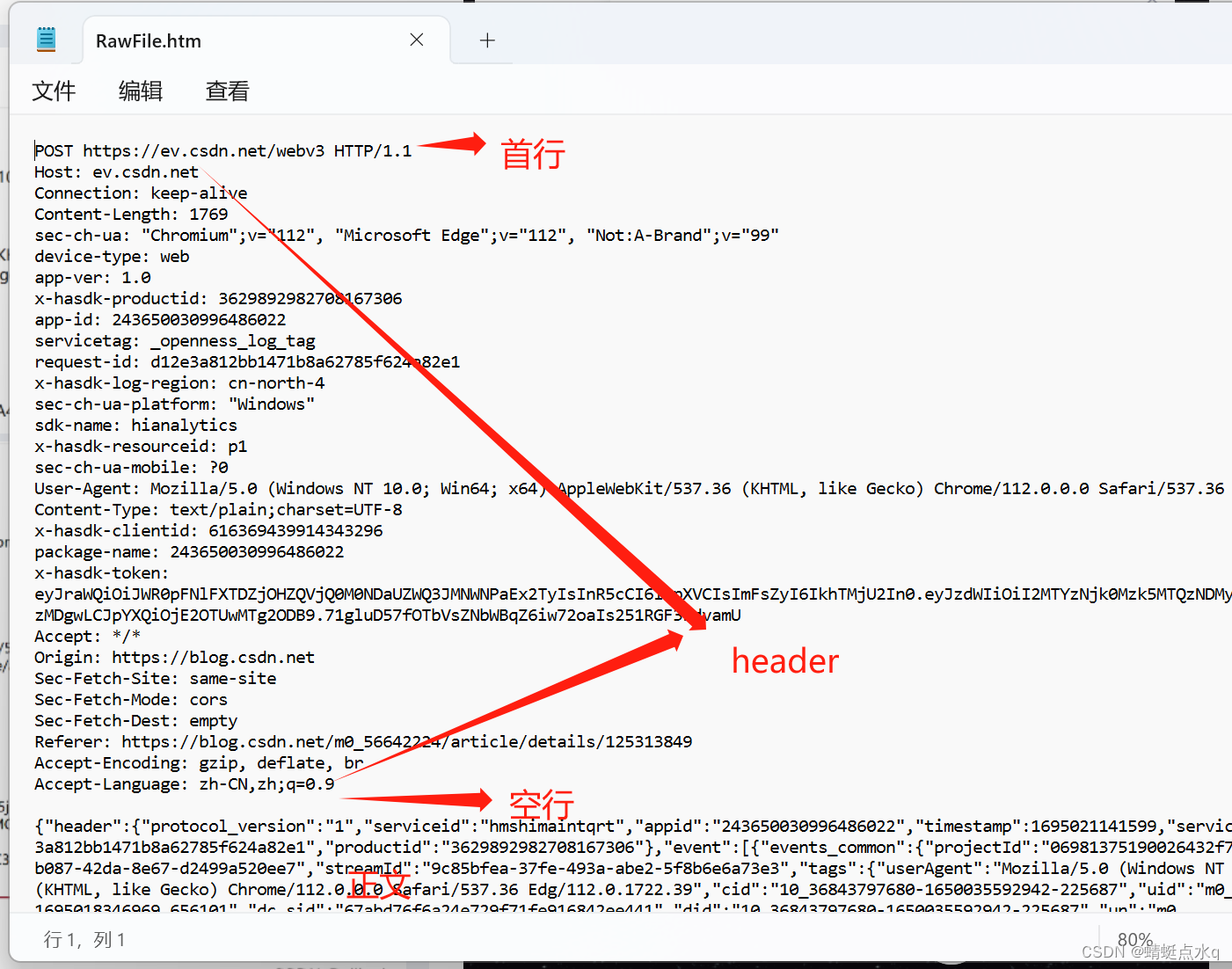
Task: Click the Notepad app icon
Action: tap(47, 40)
